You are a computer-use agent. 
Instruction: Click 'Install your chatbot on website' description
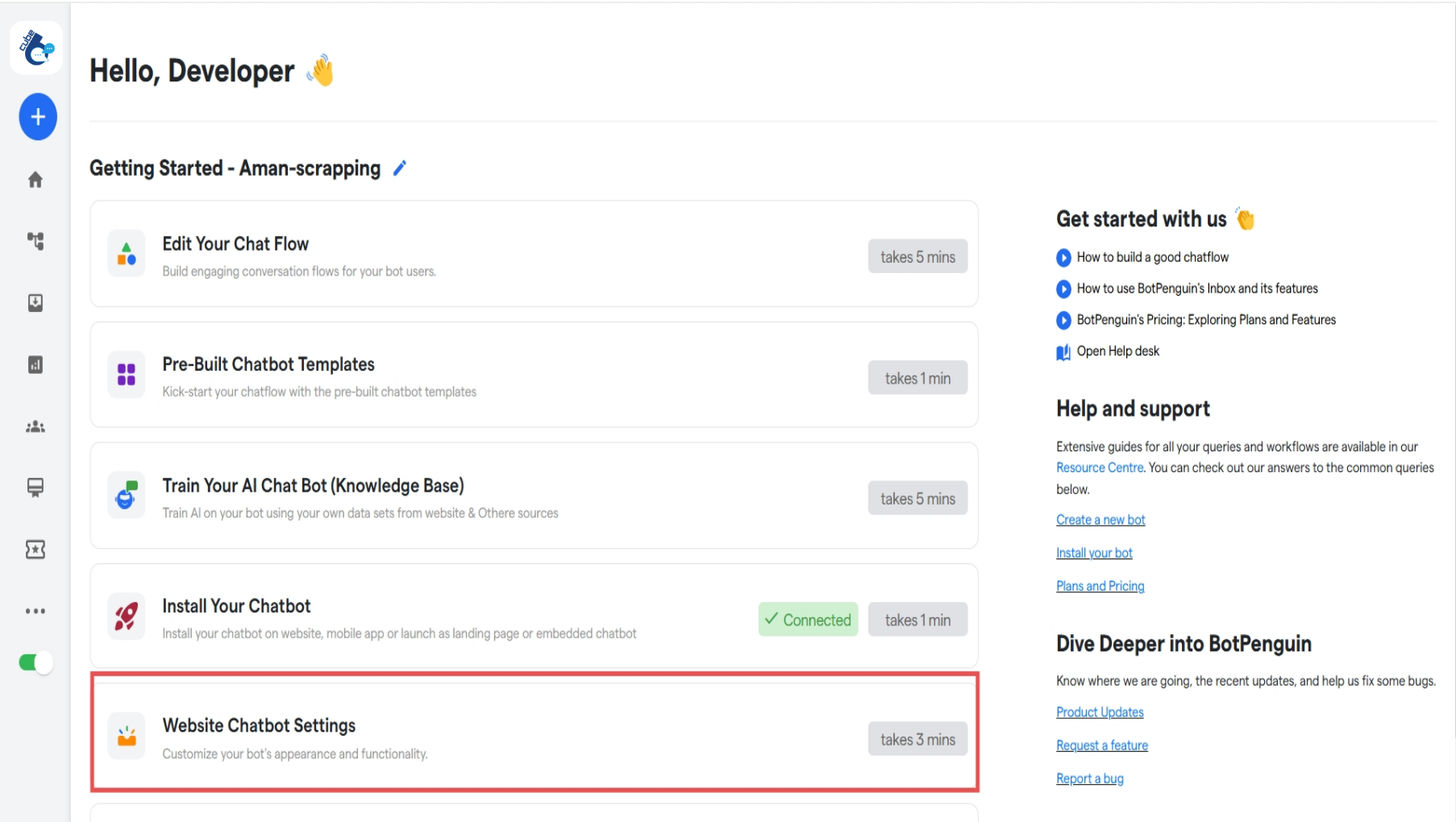coord(399,633)
